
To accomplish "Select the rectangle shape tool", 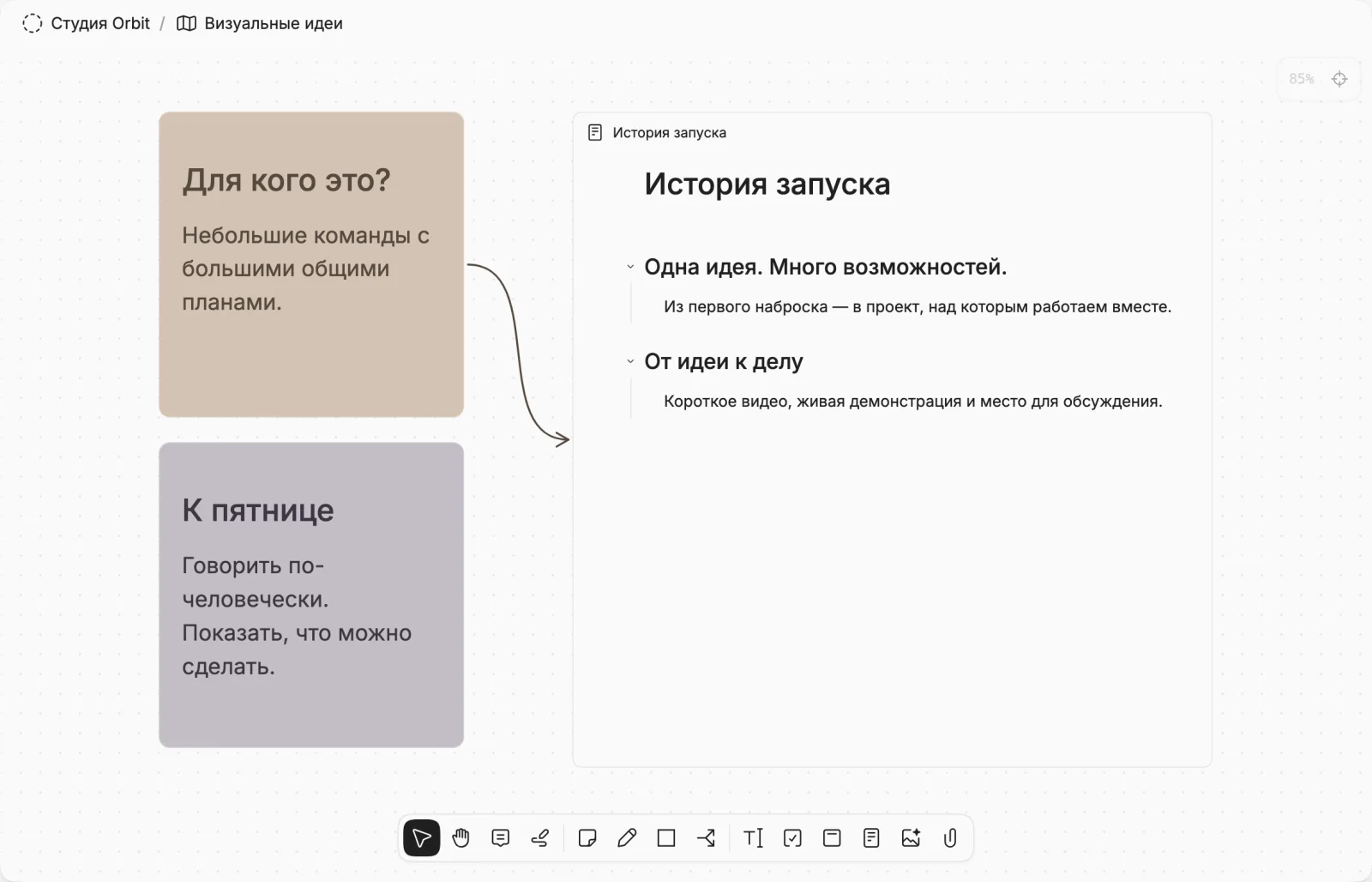I will click(x=666, y=838).
